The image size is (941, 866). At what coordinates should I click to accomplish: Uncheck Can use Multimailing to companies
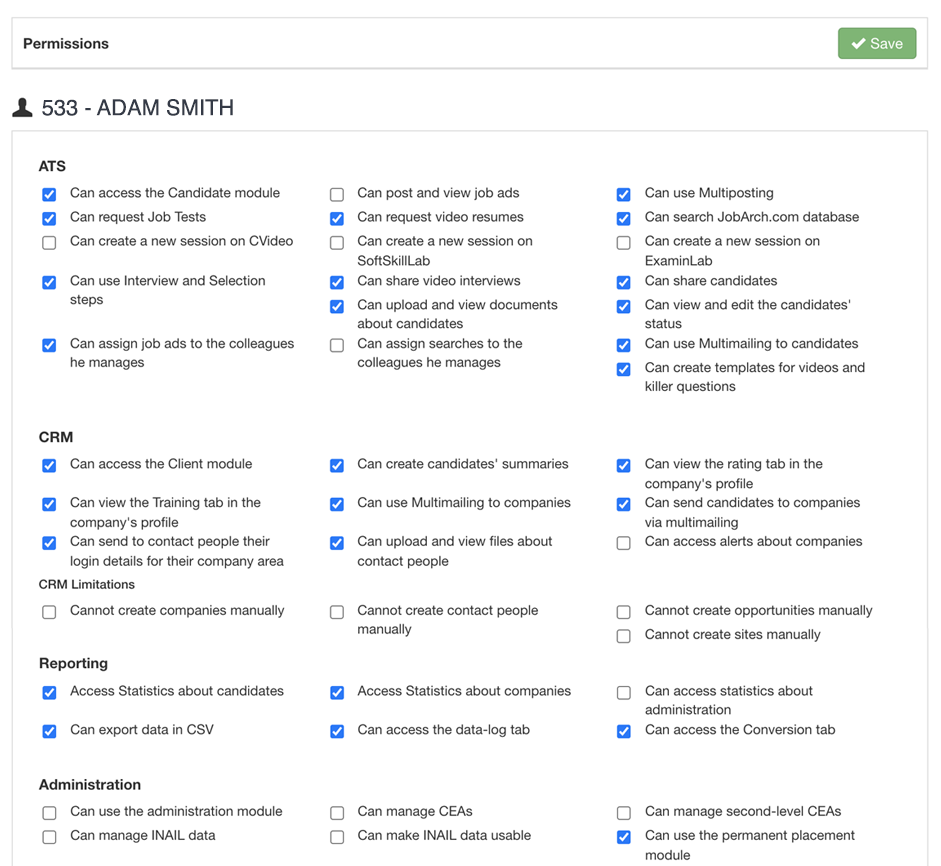(x=337, y=504)
